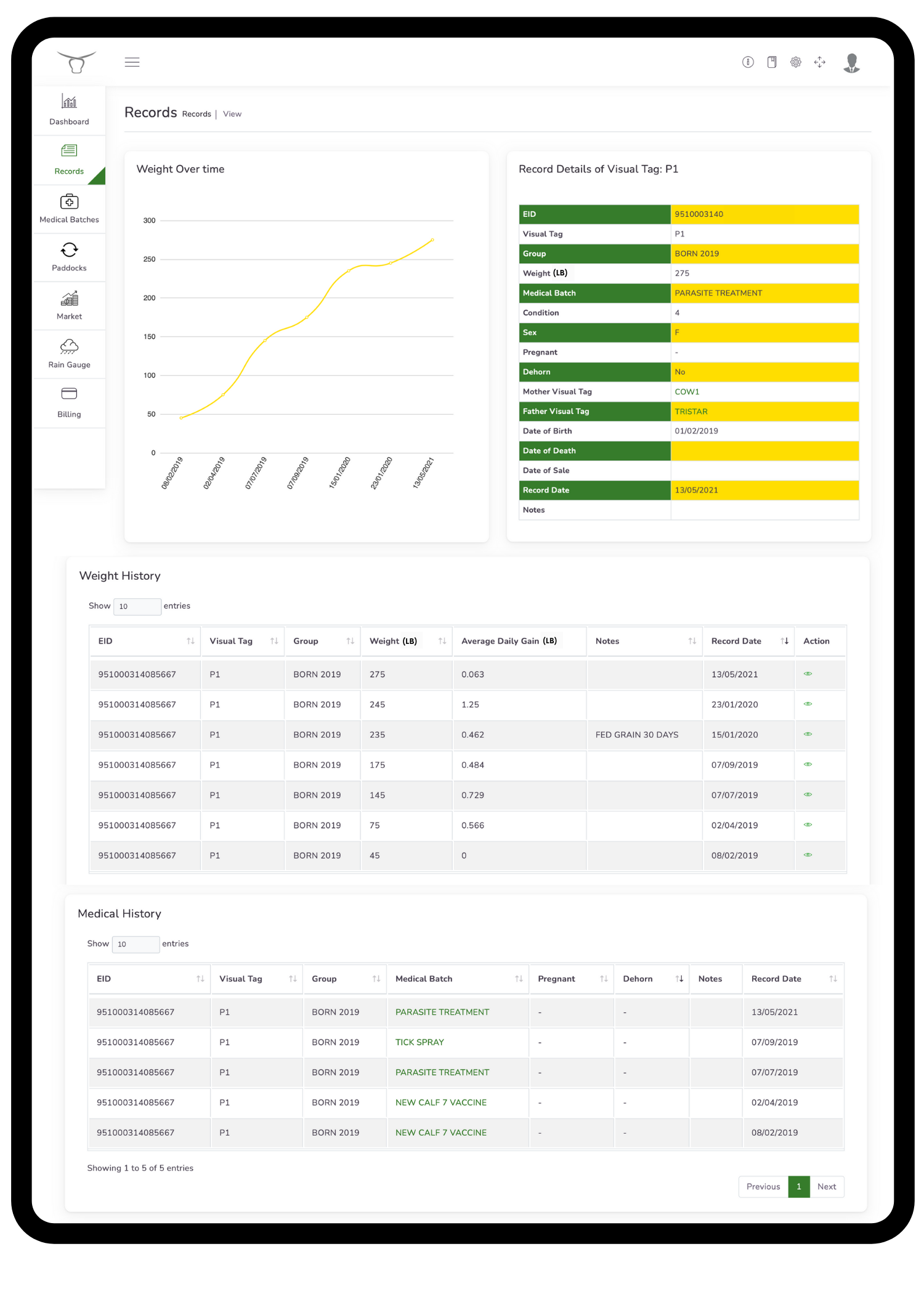
Task: Open the settings gear icon
Action: tap(796, 62)
